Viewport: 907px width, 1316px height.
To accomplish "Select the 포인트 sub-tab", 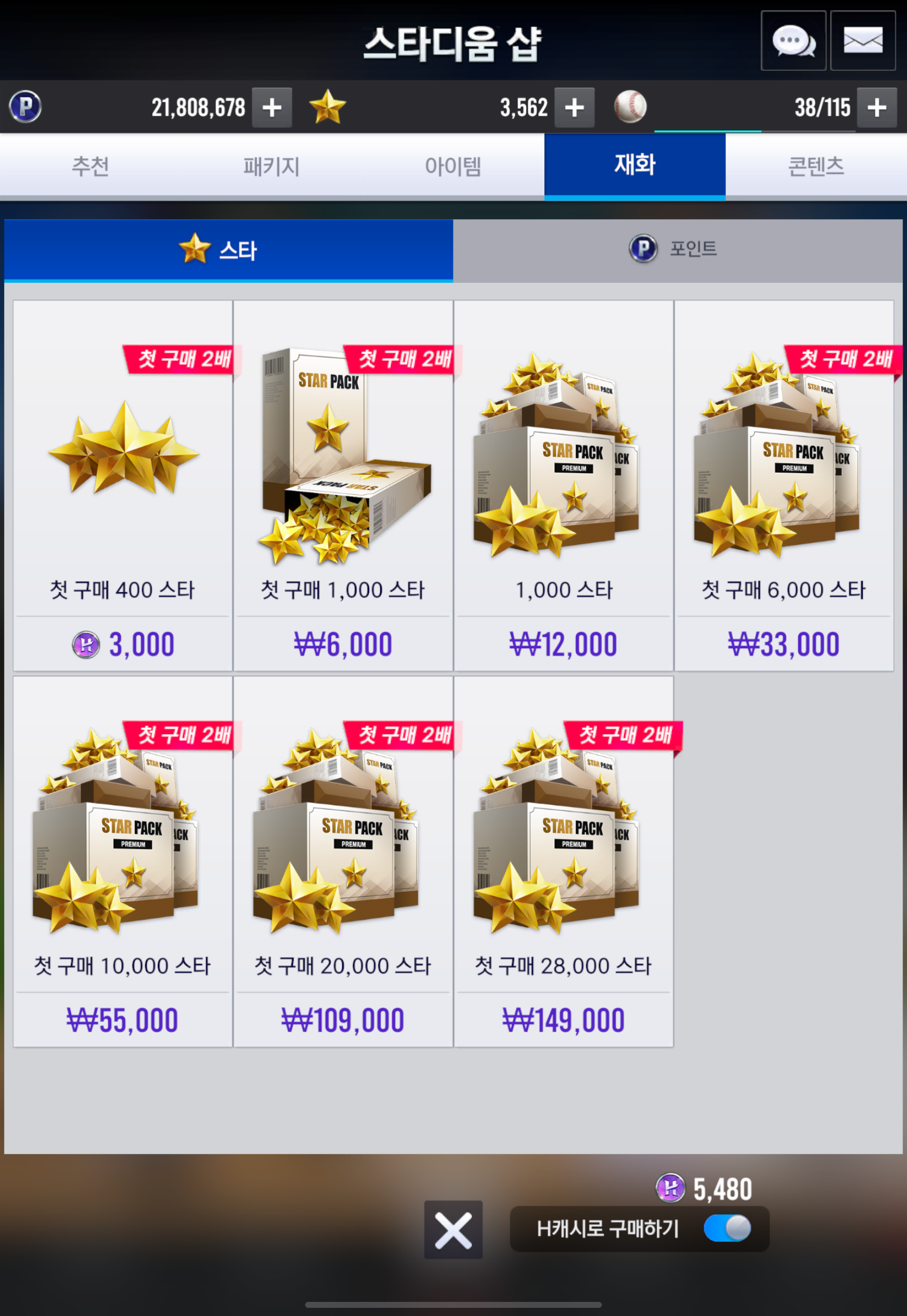I will 678,250.
